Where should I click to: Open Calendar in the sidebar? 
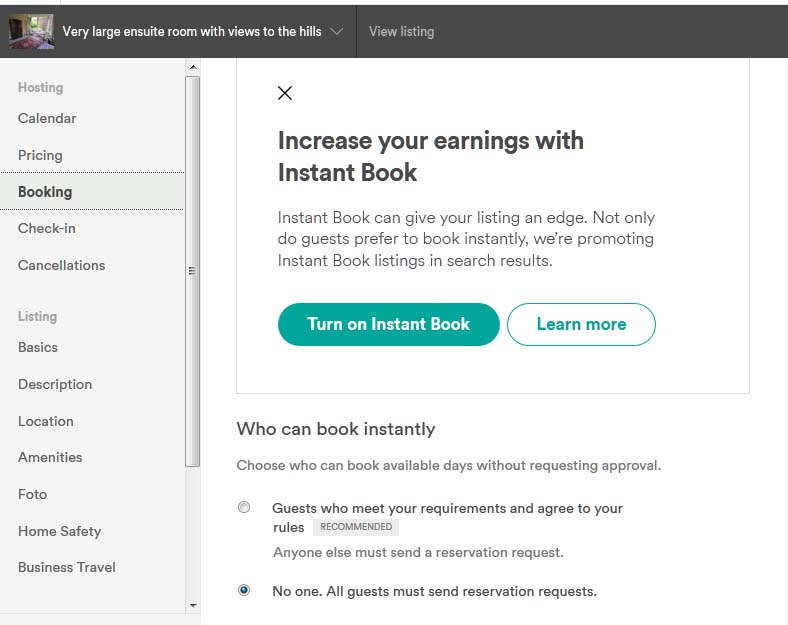(47, 118)
